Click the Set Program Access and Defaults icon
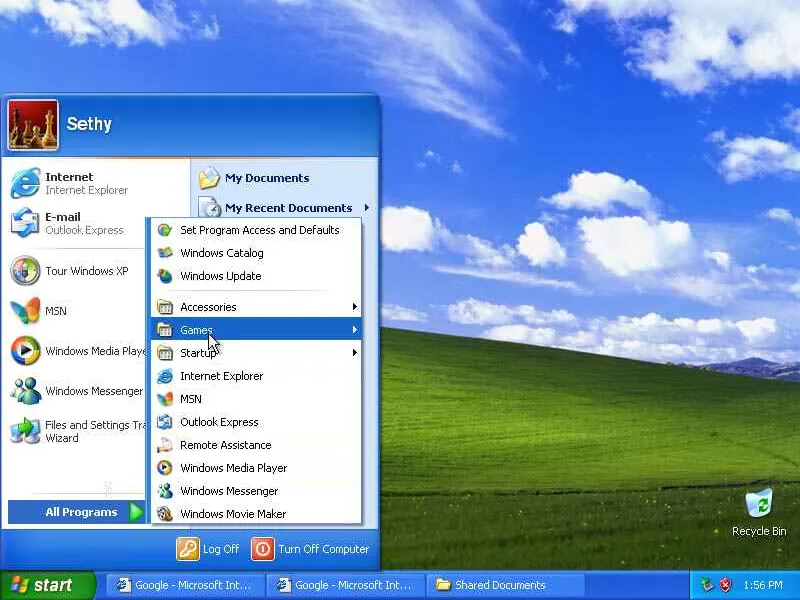This screenshot has height=600, width=800. 165,230
